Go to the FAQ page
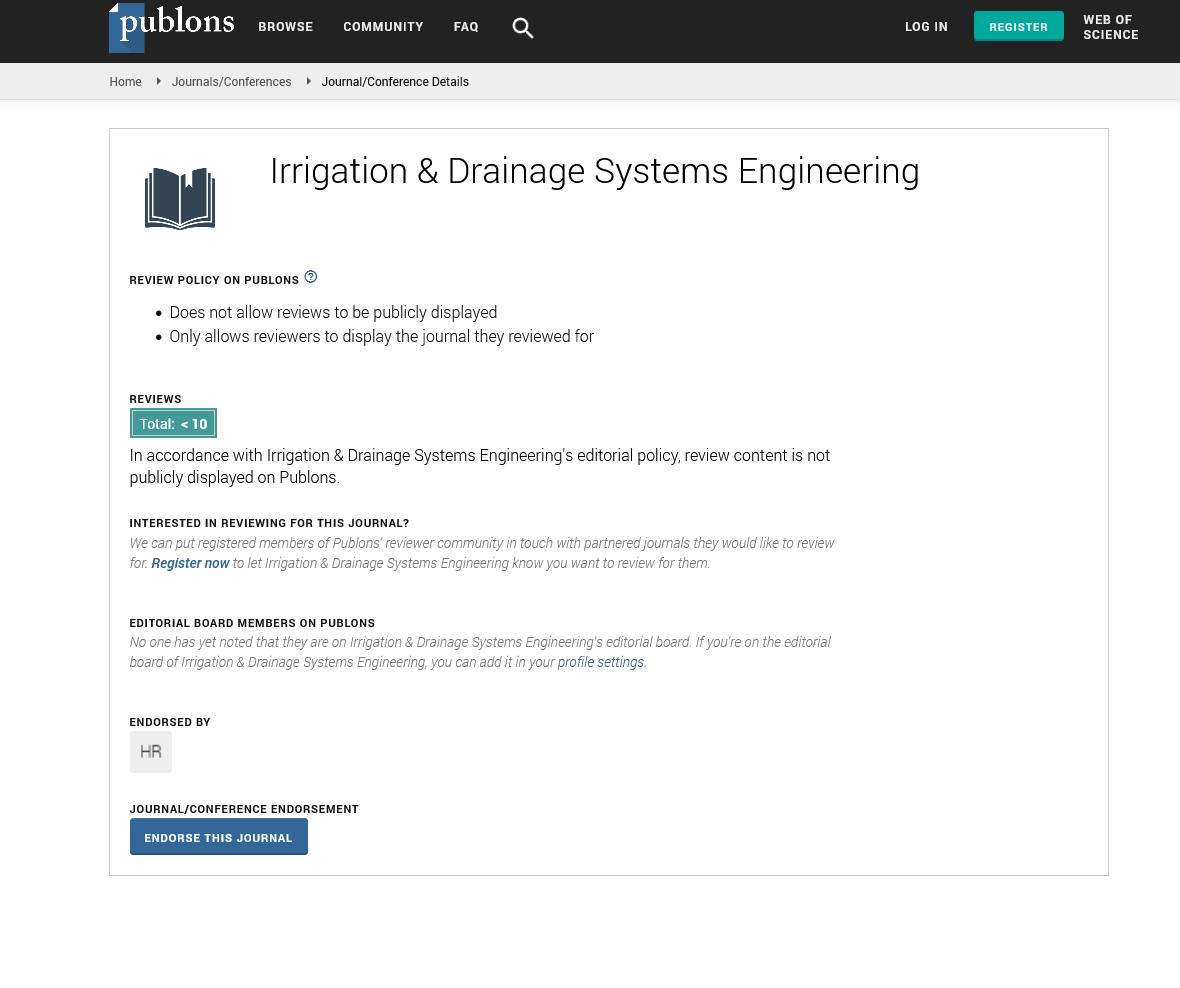This screenshot has height=988, width=1180. click(466, 27)
